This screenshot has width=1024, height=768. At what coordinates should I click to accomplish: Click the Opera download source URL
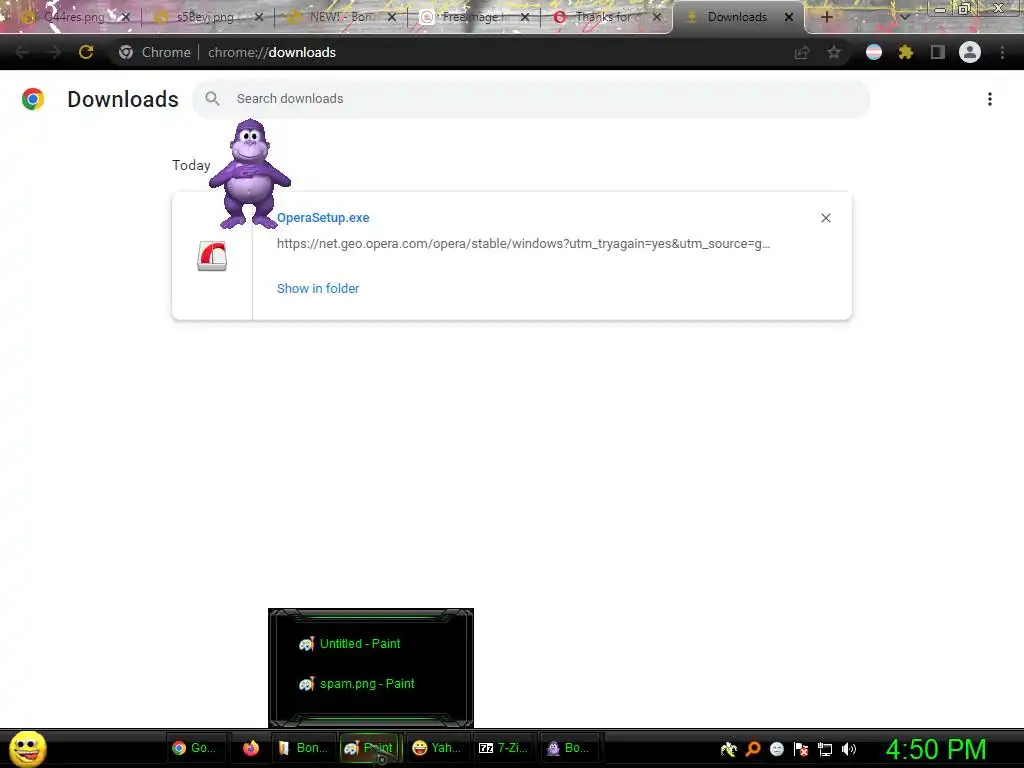523,244
